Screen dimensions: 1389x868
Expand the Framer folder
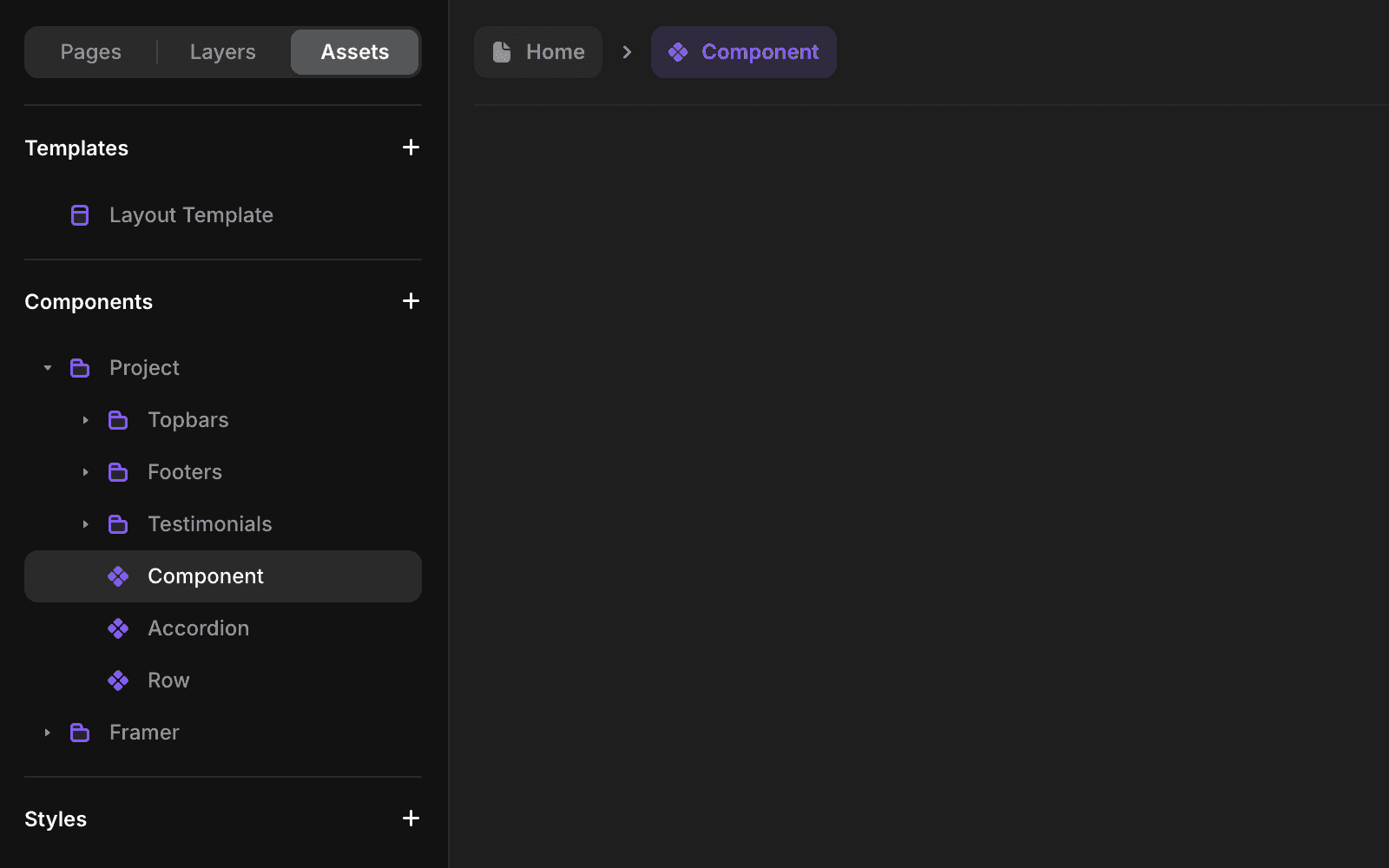coord(47,732)
